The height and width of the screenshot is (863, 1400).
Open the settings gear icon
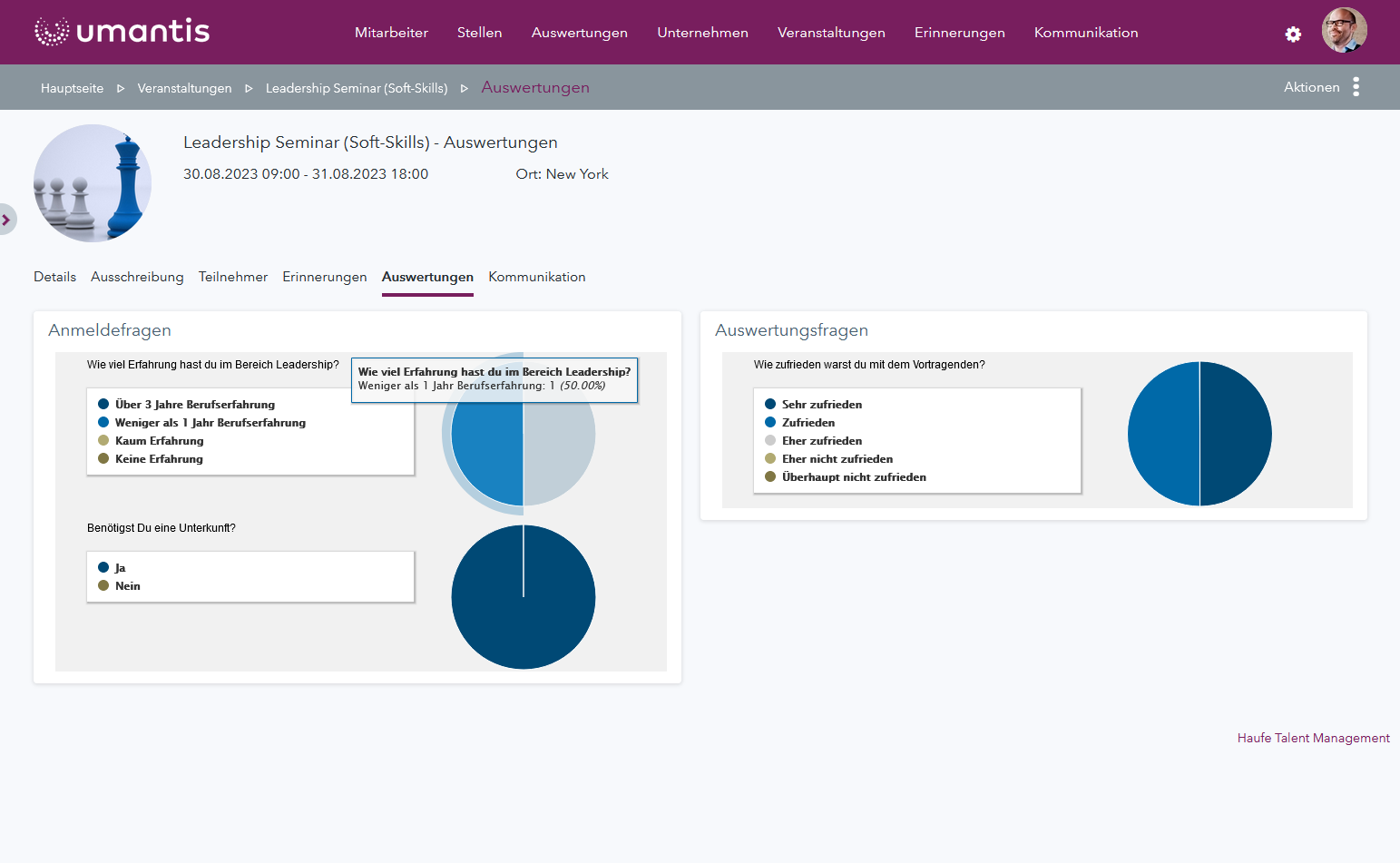tap(1293, 34)
